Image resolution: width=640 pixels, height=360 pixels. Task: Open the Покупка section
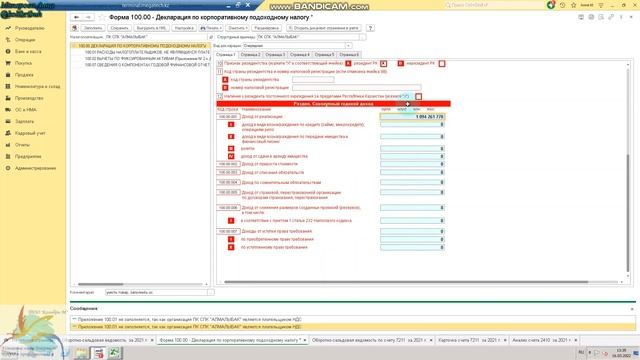click(x=23, y=63)
